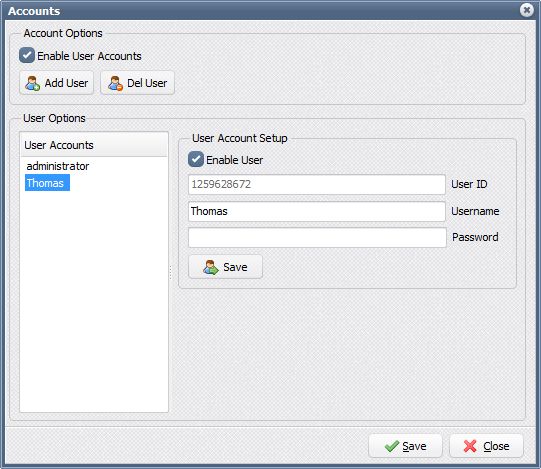Image resolution: width=541 pixels, height=469 pixels.
Task: Click the Accounts title bar
Action: (262, 11)
